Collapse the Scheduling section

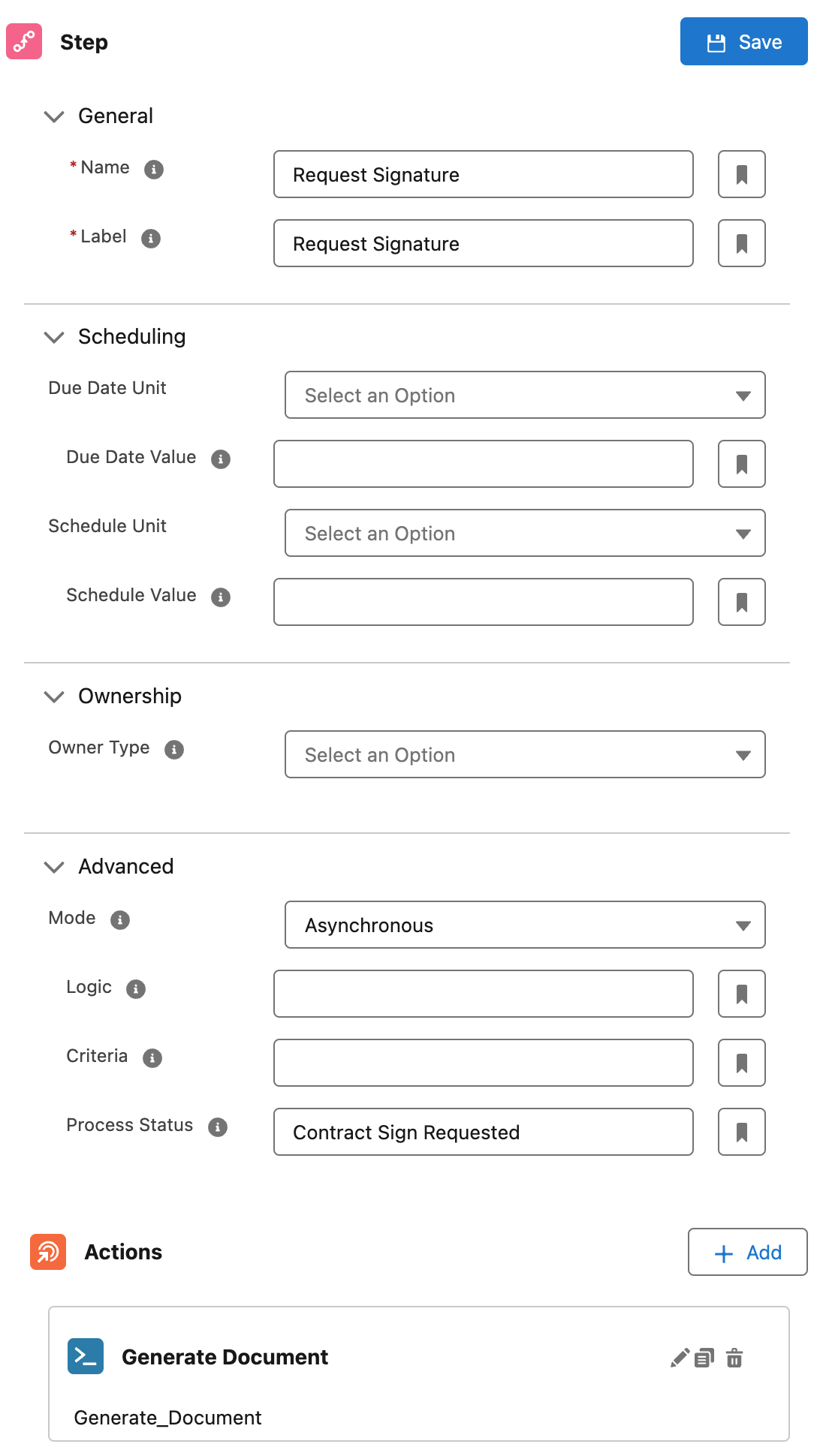[x=54, y=337]
